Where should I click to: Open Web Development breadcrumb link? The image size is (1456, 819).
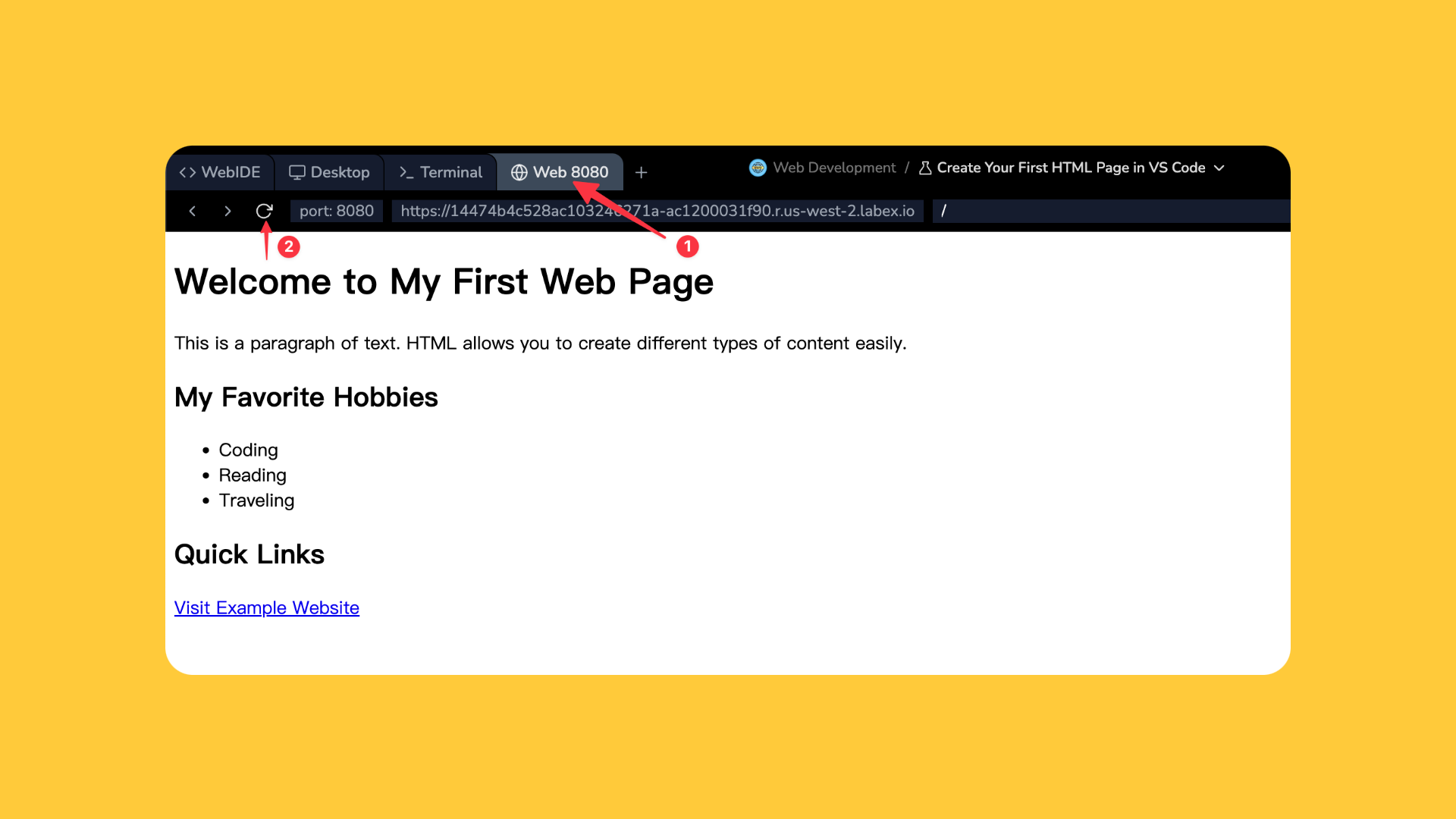coord(834,168)
